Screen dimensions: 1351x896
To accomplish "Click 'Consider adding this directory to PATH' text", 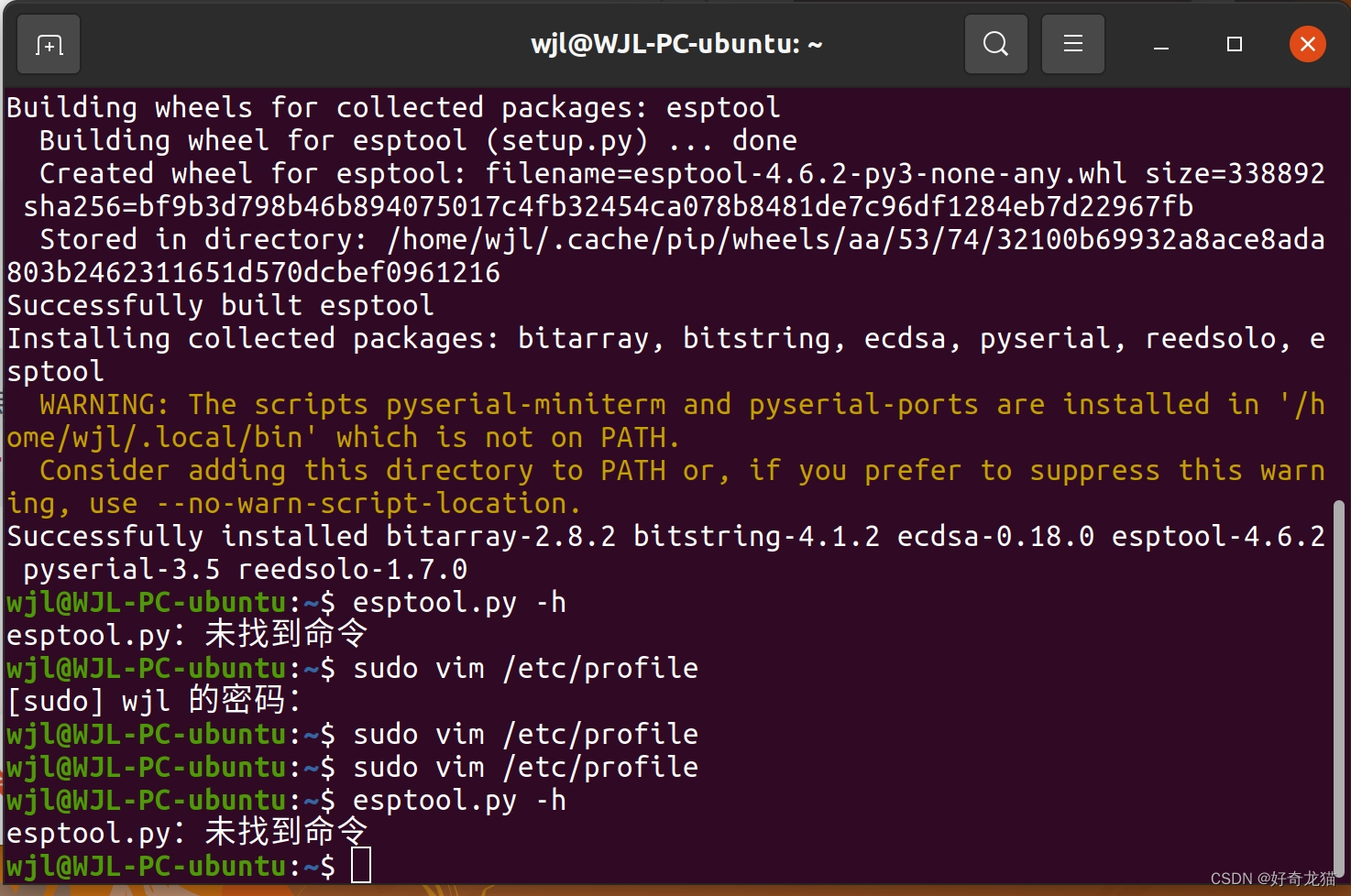I will point(353,470).
